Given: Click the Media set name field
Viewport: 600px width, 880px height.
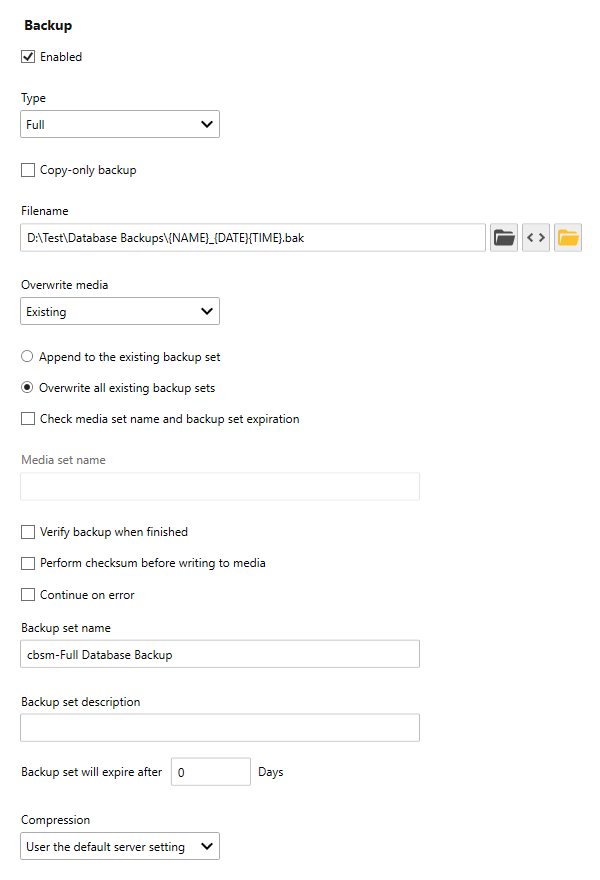Looking at the screenshot, I should coord(220,487).
